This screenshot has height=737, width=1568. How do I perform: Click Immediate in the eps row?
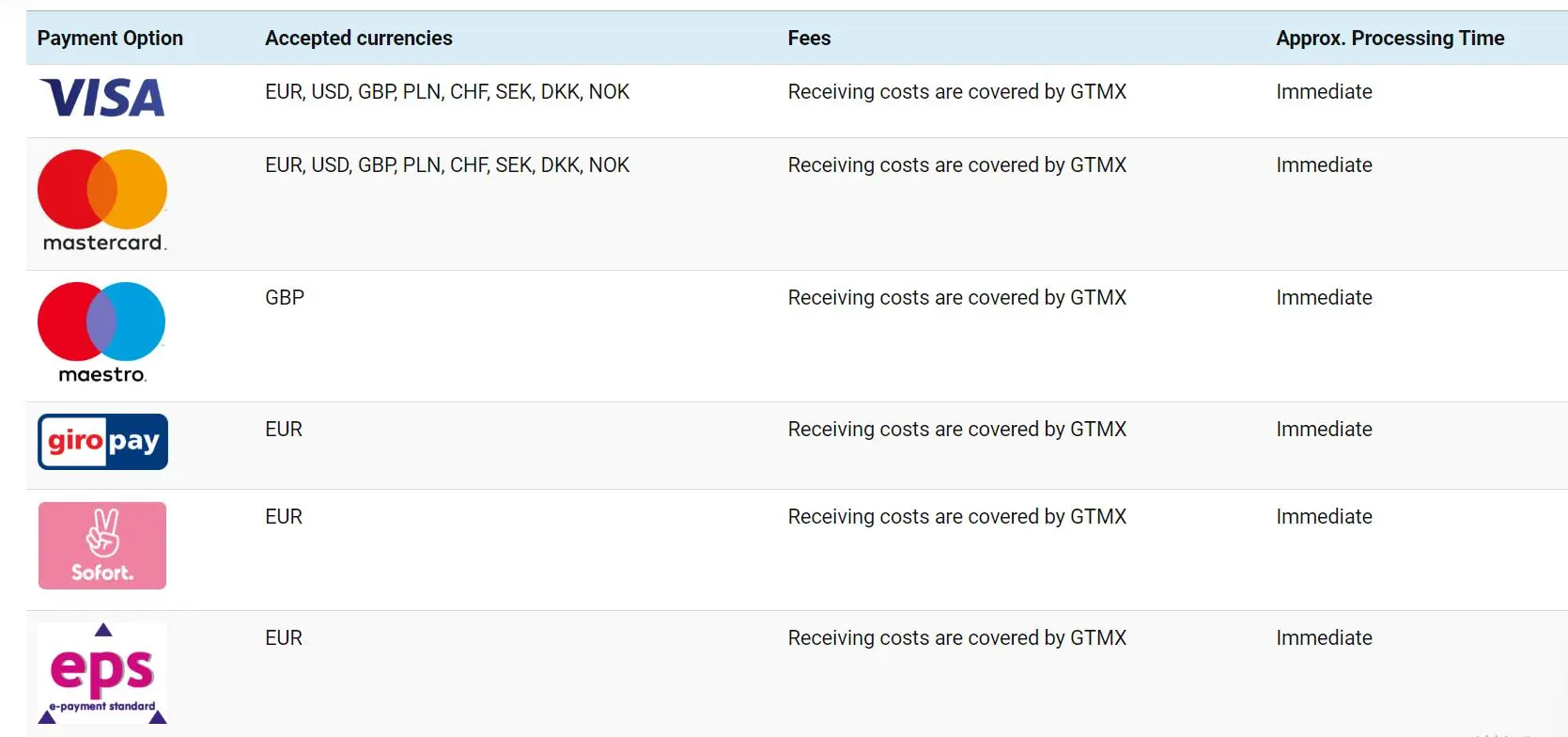[1324, 638]
